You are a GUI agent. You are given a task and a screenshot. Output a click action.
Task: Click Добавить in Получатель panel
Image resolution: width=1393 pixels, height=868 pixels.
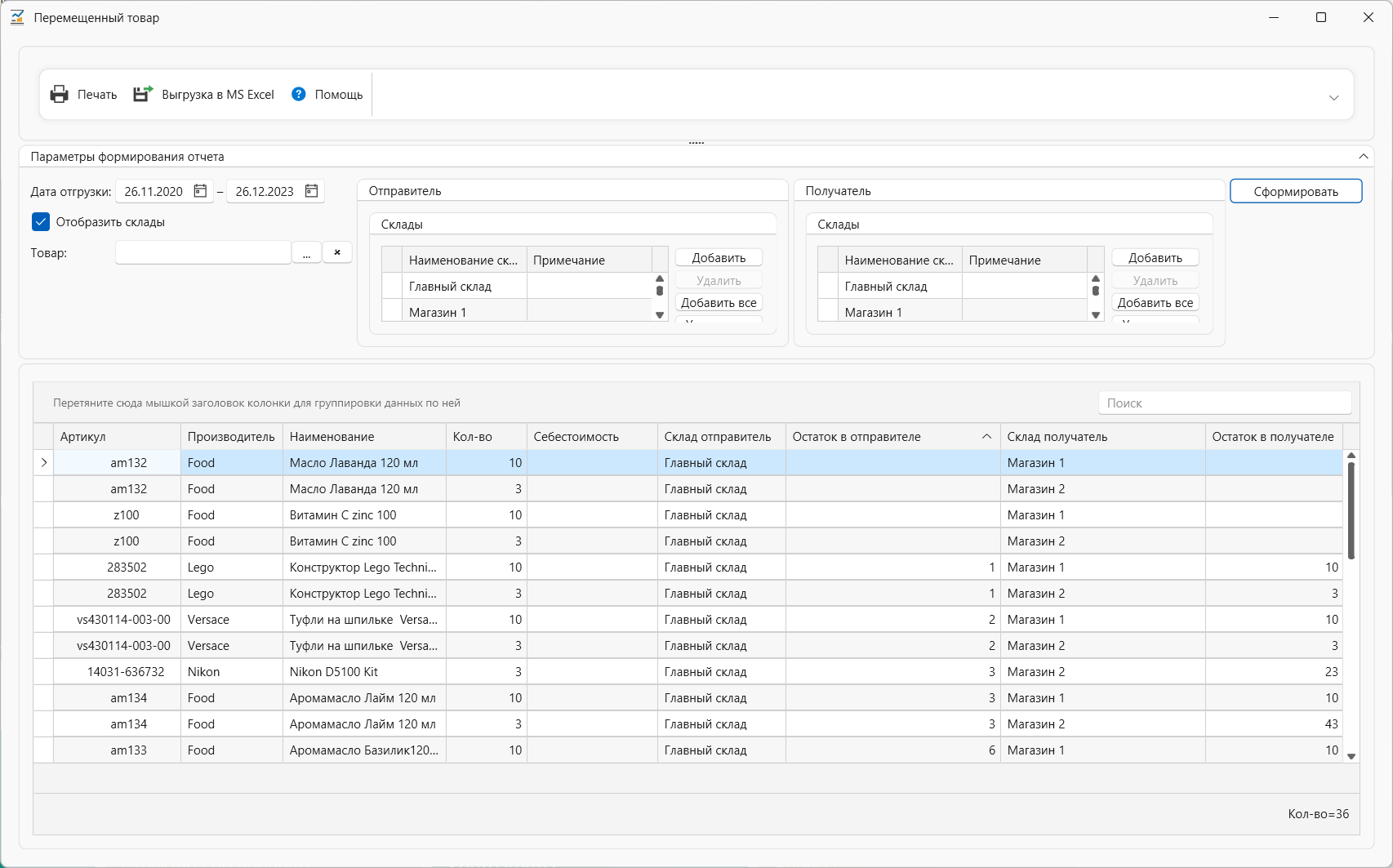[x=1155, y=258]
